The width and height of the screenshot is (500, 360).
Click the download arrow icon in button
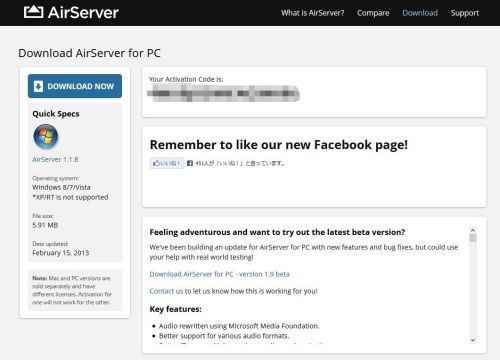38,86
